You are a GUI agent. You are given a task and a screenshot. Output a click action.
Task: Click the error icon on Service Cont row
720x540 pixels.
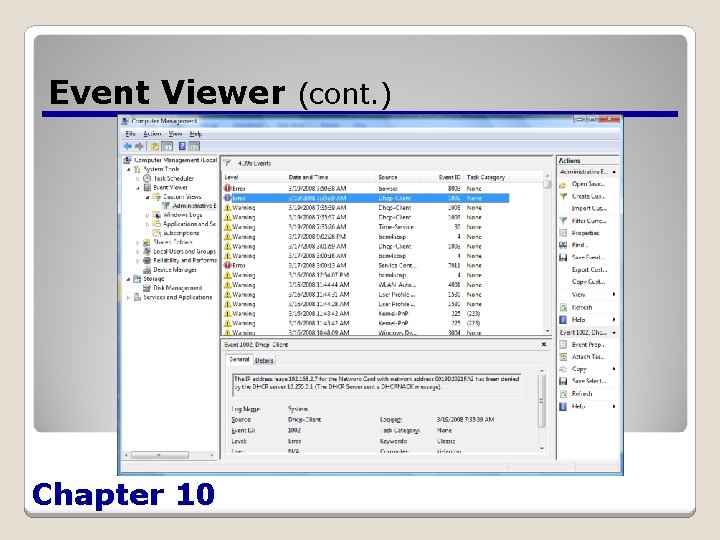[x=227, y=265]
